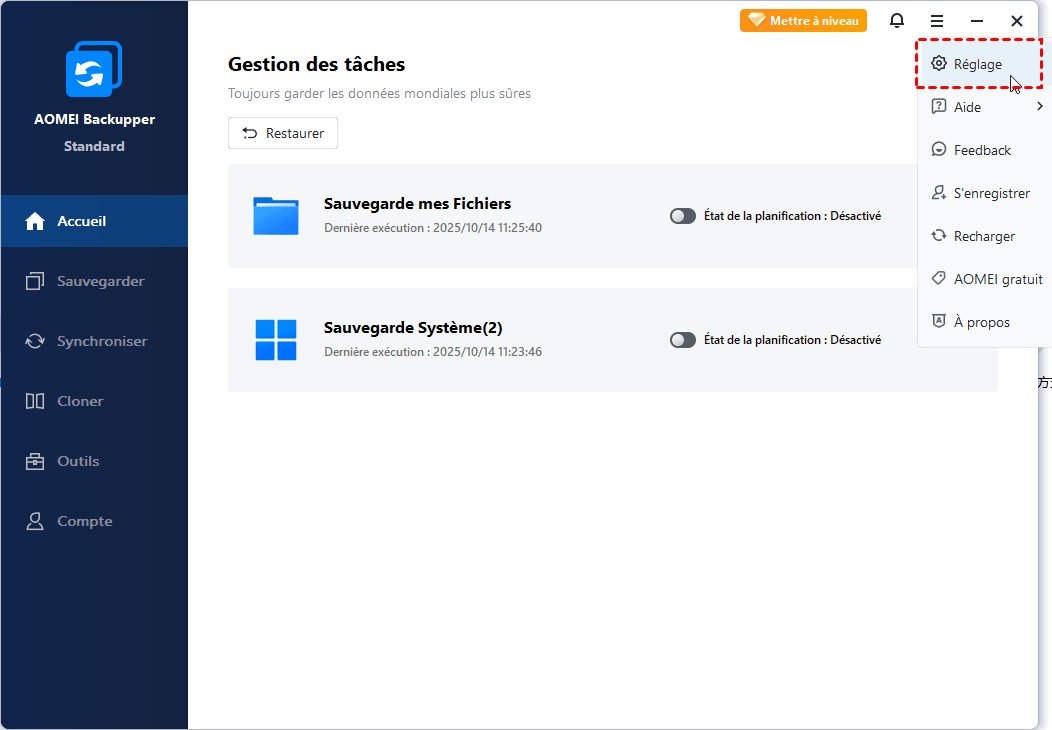This screenshot has height=730, width=1052.
Task: Select AOMEI gratuit menu entry
Action: (986, 279)
